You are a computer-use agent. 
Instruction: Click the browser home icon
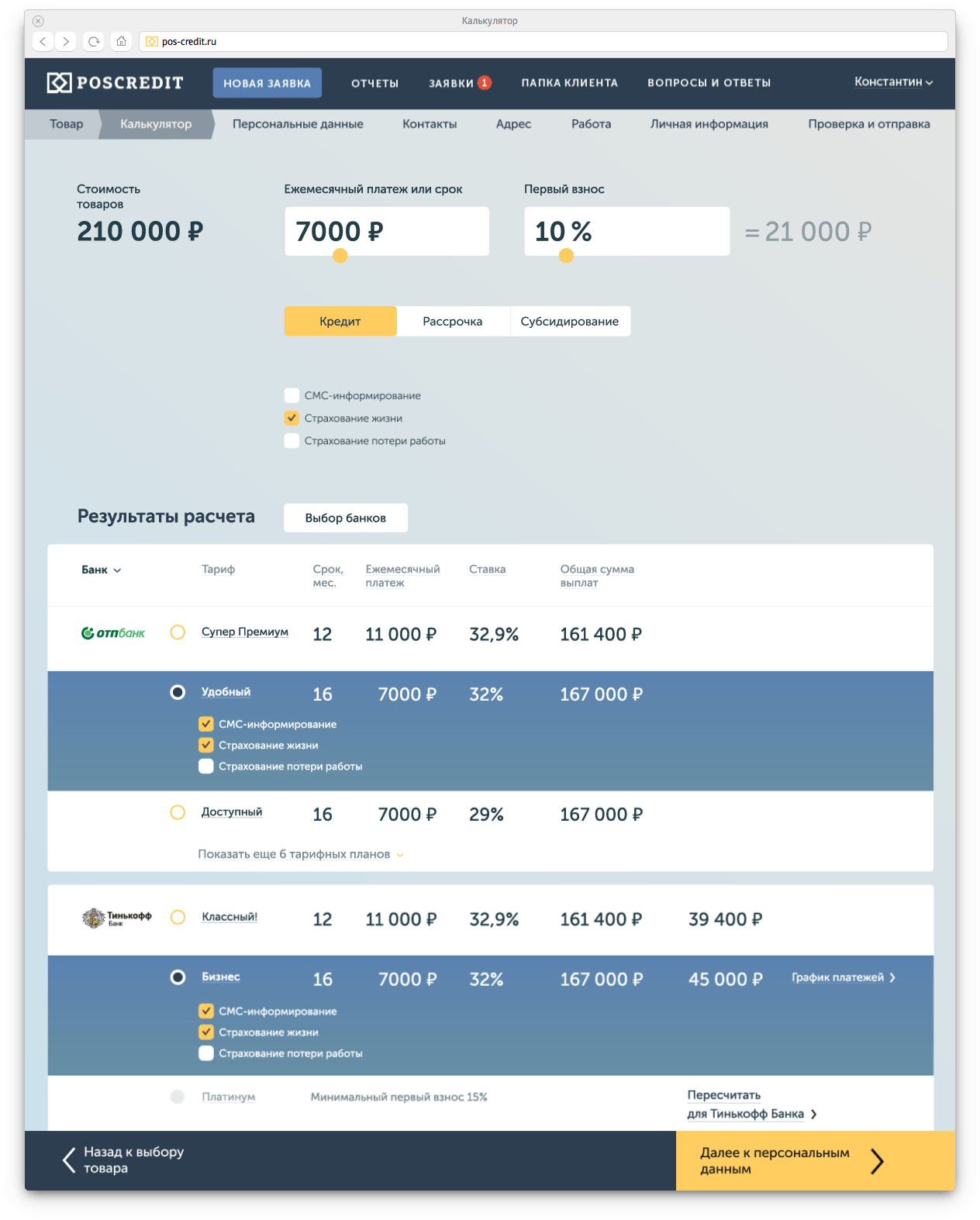pos(121,41)
